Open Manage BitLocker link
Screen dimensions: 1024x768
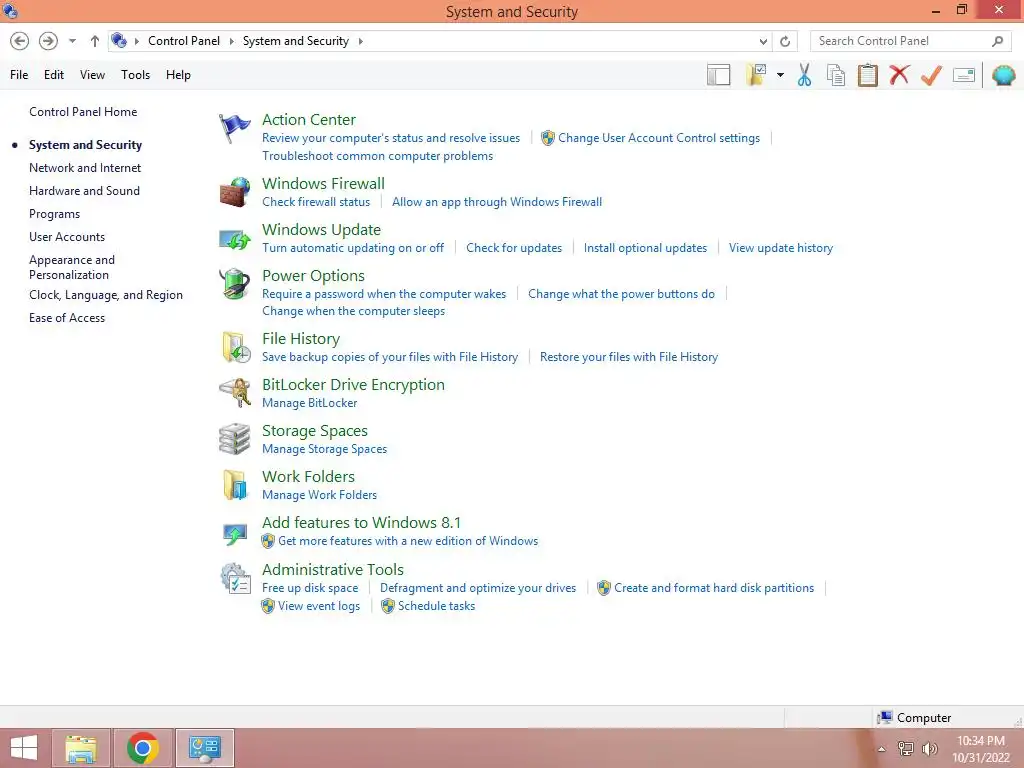310,403
